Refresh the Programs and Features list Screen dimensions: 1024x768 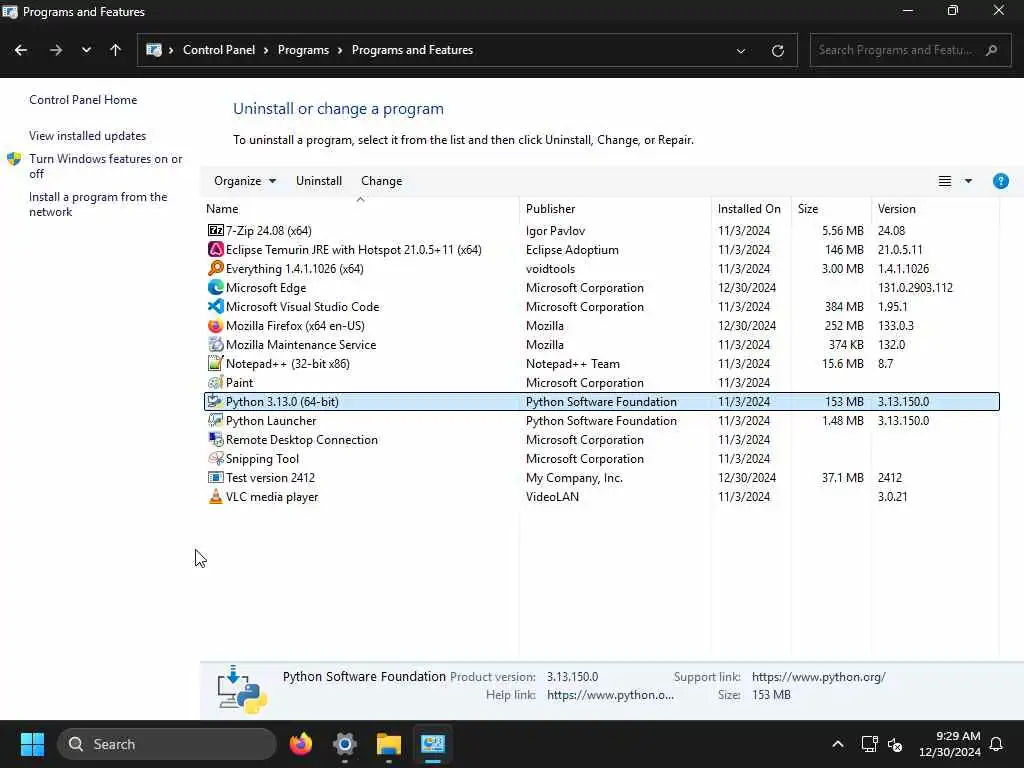tap(777, 50)
